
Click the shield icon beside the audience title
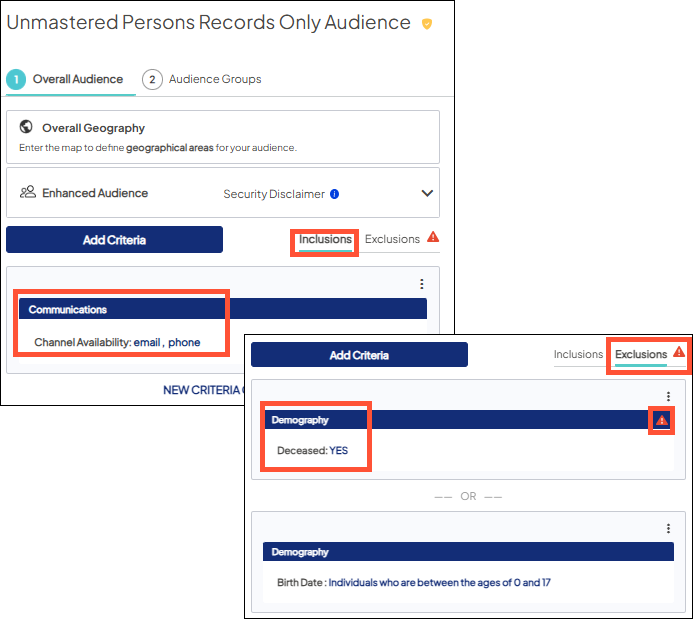(x=427, y=24)
